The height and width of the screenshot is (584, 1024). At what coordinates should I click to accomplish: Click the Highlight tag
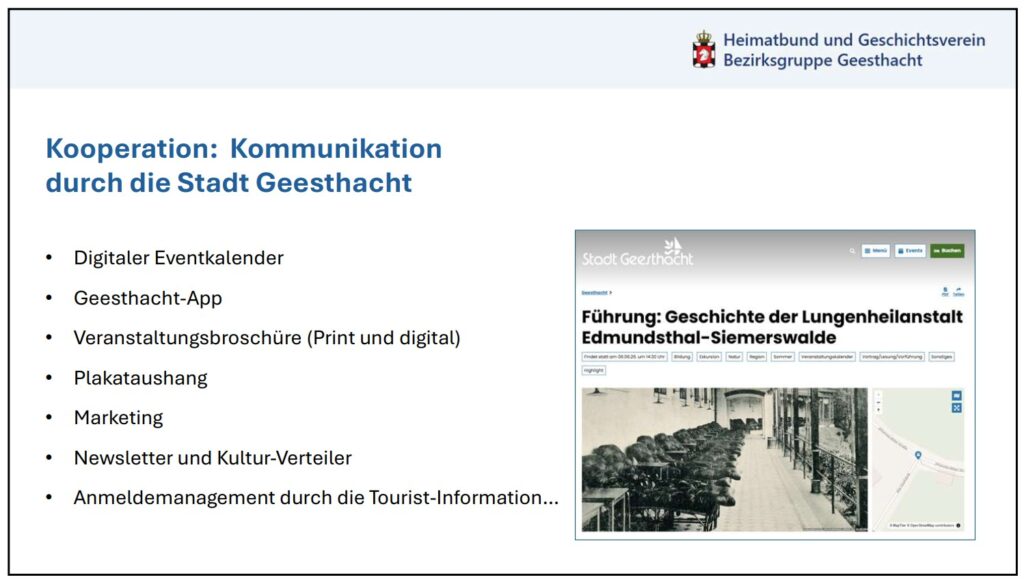(x=594, y=370)
